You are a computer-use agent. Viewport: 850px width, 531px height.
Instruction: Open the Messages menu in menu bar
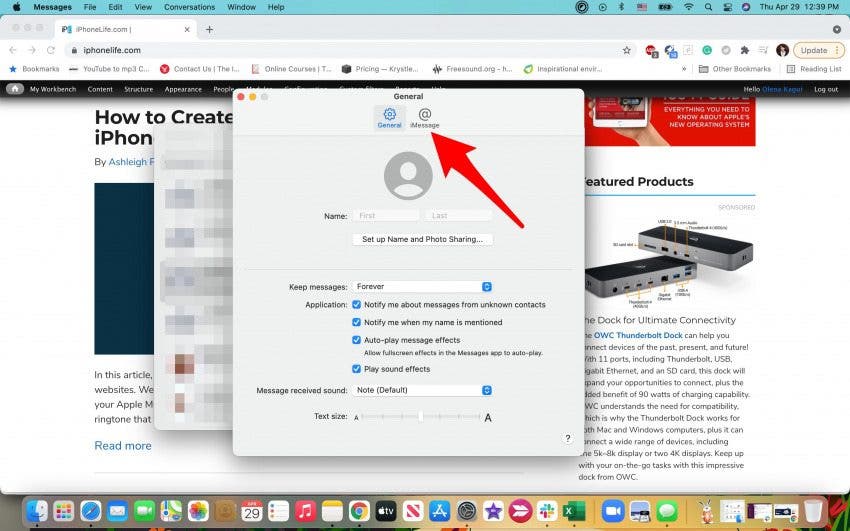click(x=53, y=7)
